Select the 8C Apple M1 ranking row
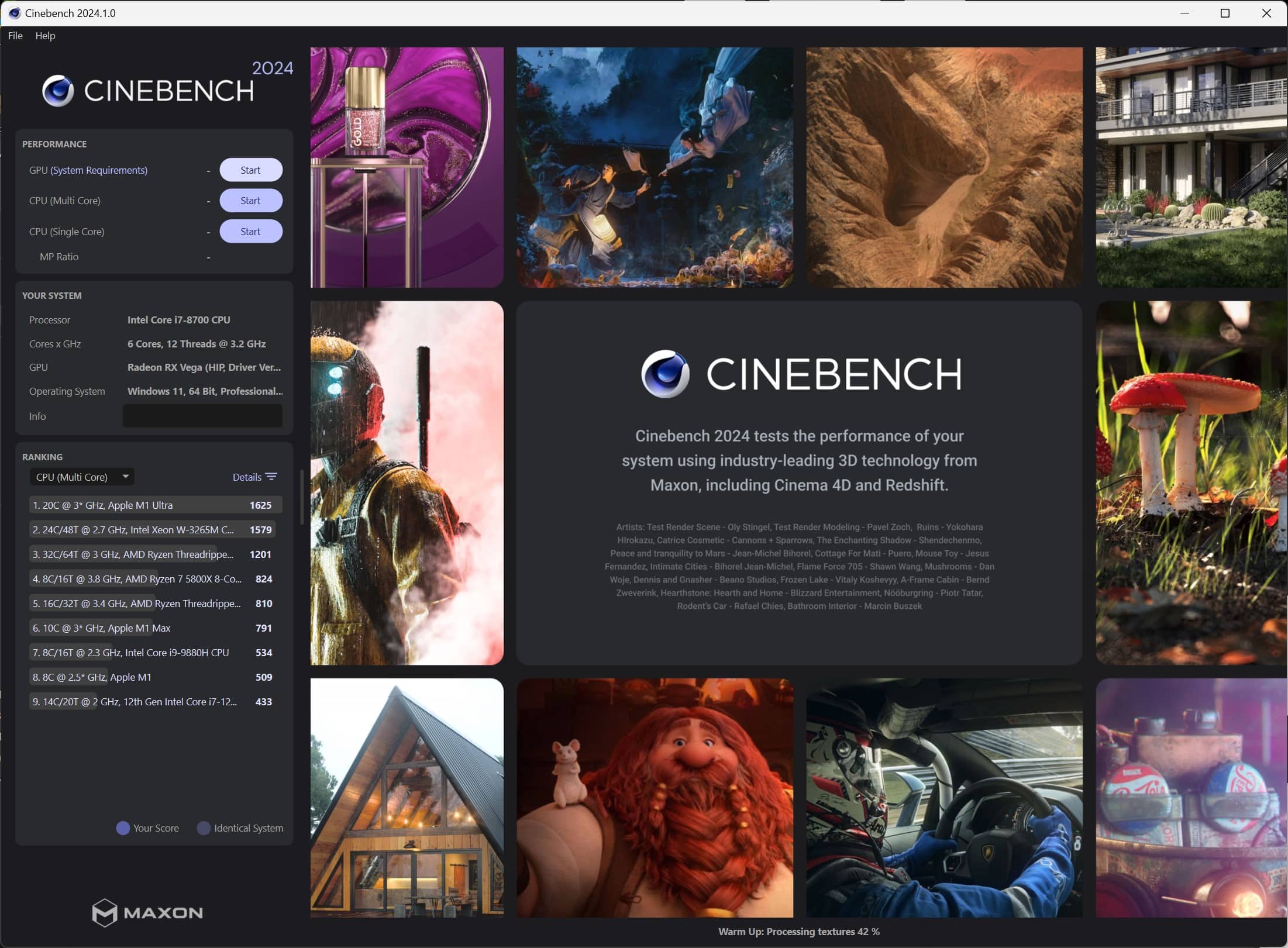The height and width of the screenshot is (948, 1288). 156,677
